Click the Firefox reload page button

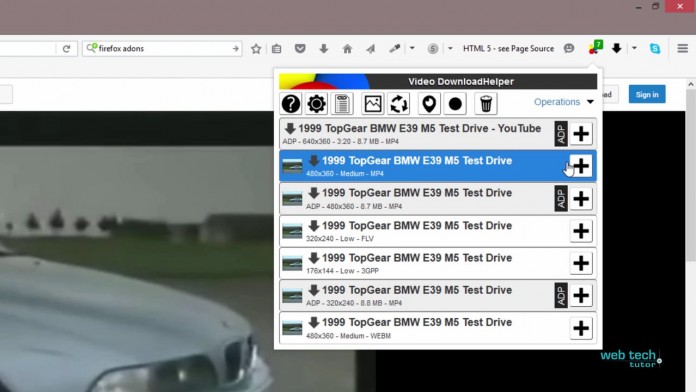(x=67, y=49)
